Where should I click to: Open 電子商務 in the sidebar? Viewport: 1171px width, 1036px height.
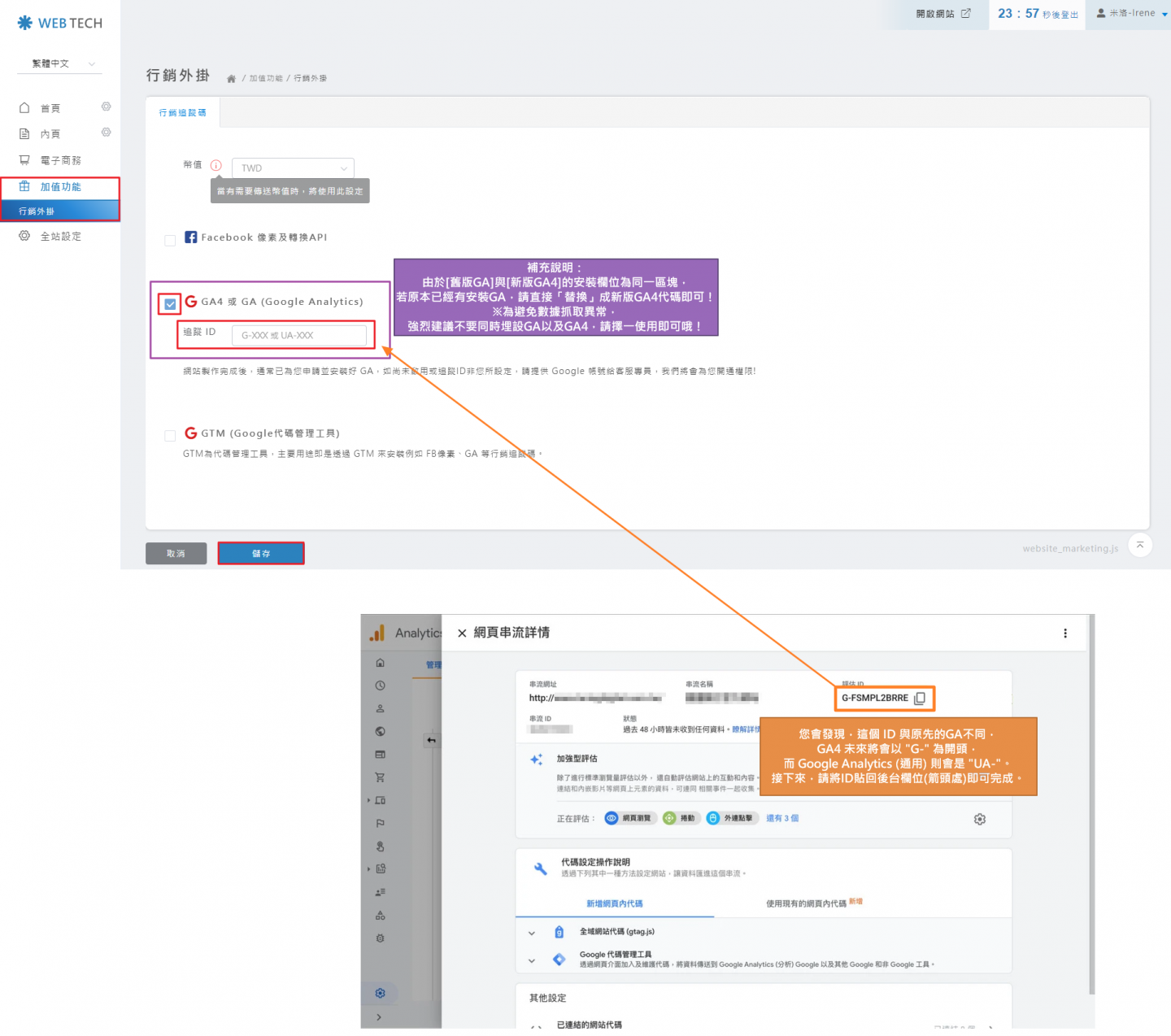point(60,160)
